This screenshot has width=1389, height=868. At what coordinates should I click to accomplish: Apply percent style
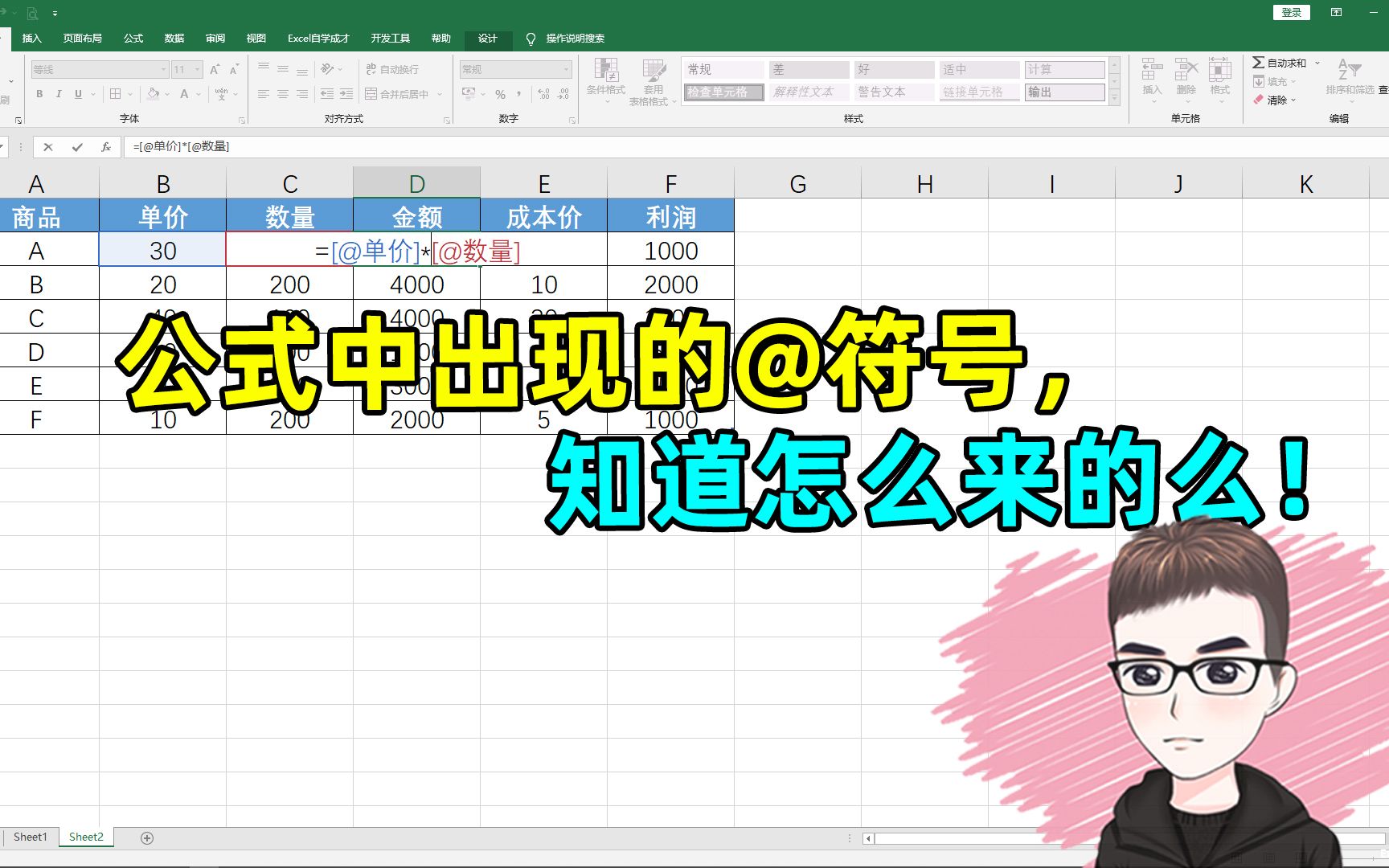(501, 94)
